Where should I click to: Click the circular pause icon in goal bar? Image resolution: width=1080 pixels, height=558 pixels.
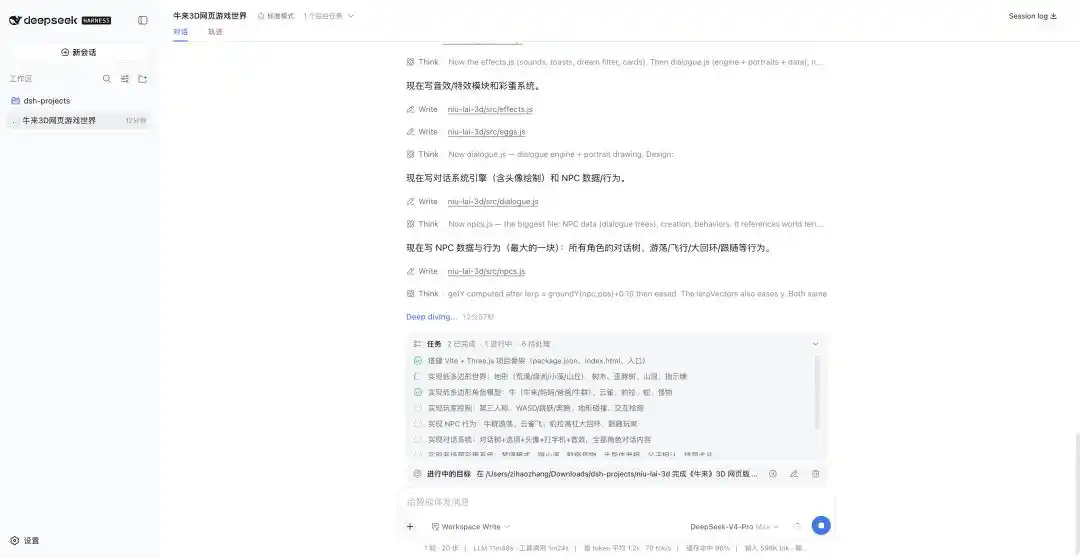[x=773, y=474]
